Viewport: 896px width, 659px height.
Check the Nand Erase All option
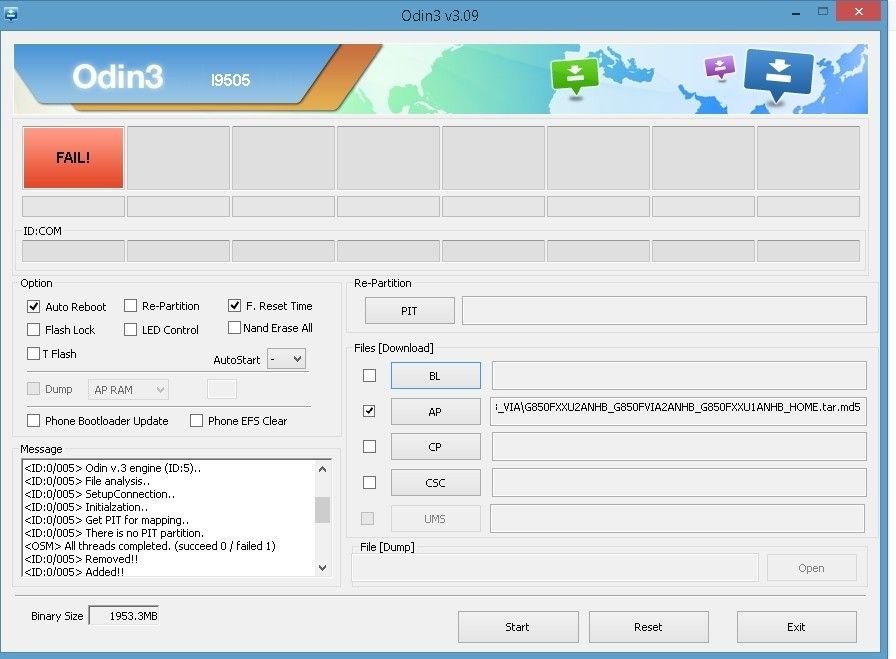click(x=234, y=327)
